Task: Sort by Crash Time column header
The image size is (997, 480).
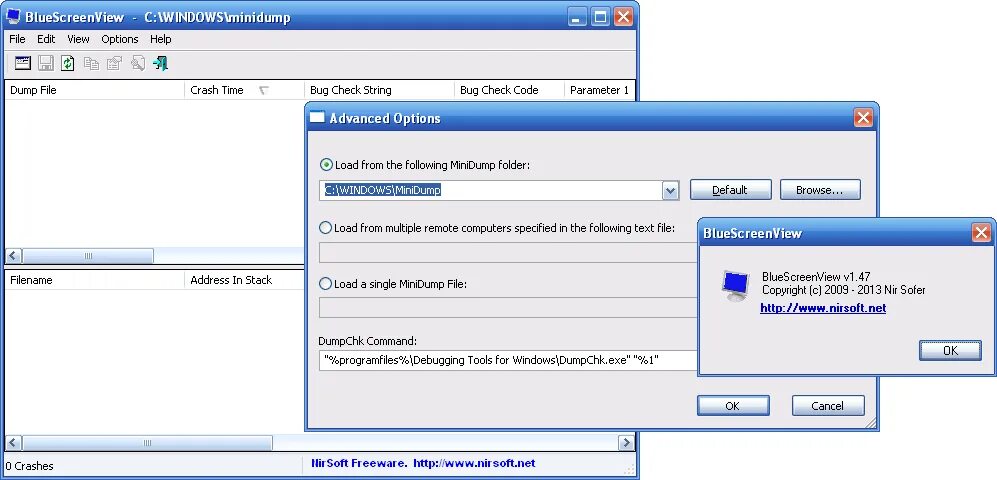Action: coord(244,90)
